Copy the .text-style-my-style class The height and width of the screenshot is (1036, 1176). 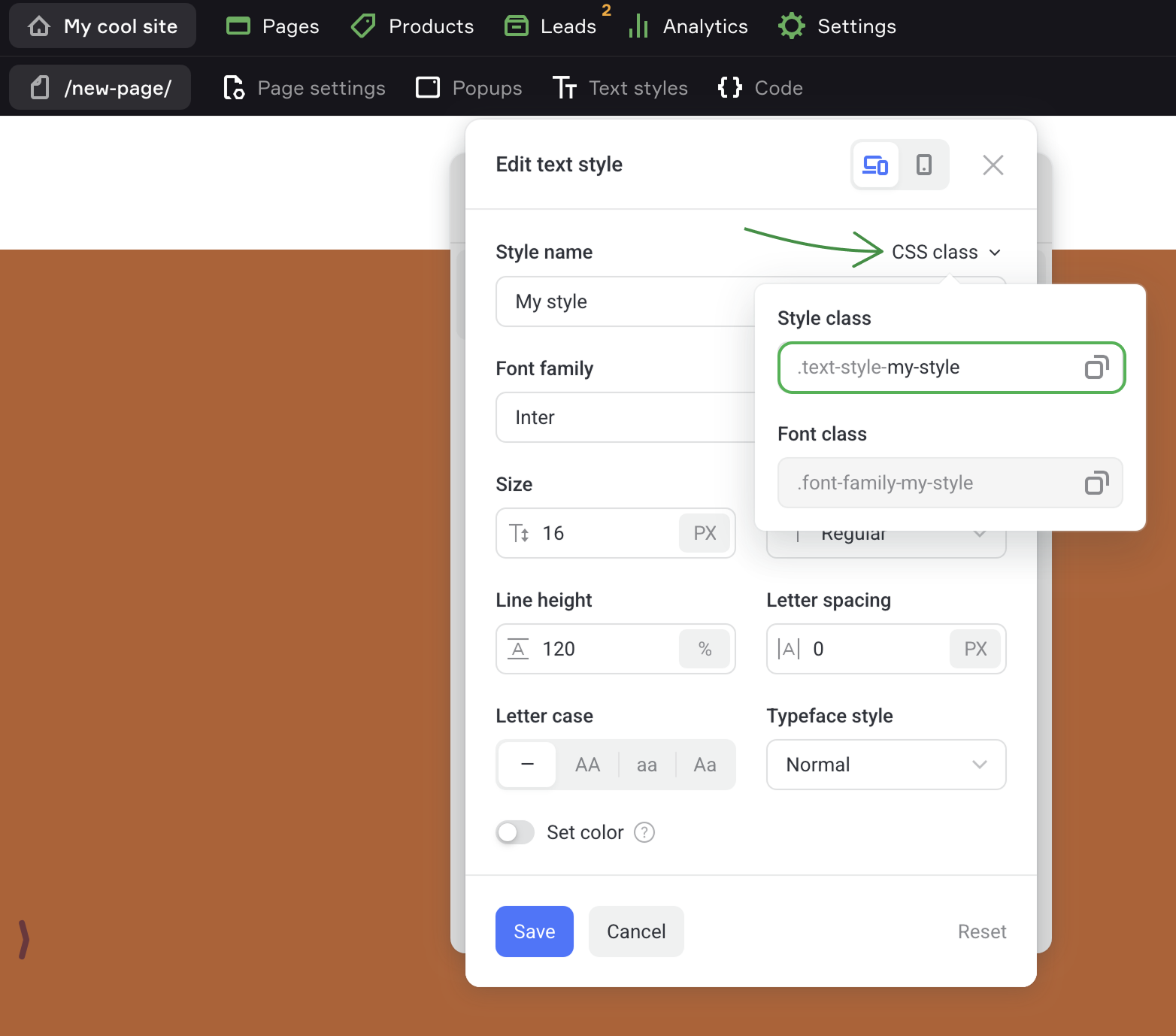(x=1096, y=368)
